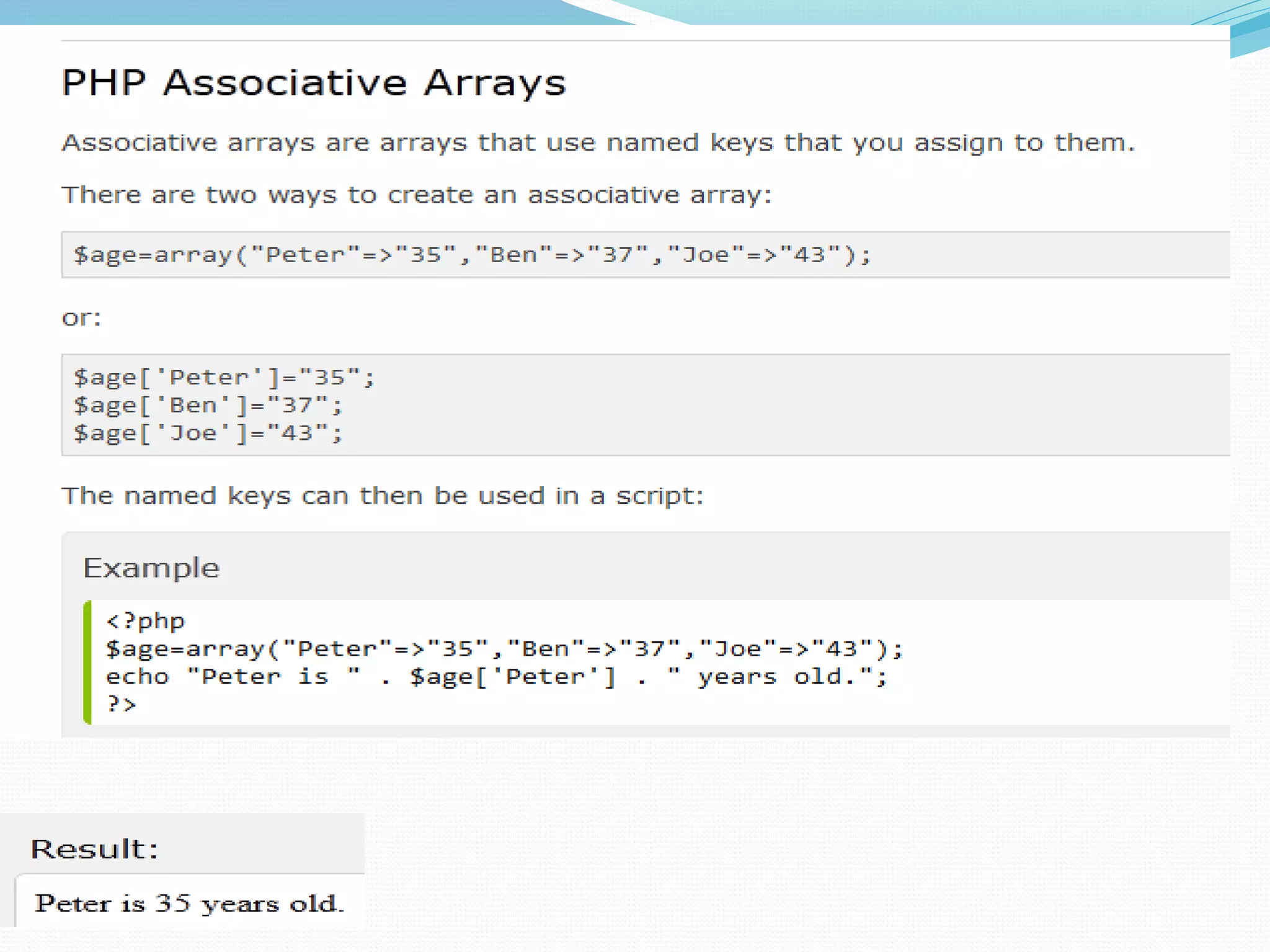This screenshot has height=952, width=1270.
Task: Click the green bar beside example code
Action: (87, 662)
